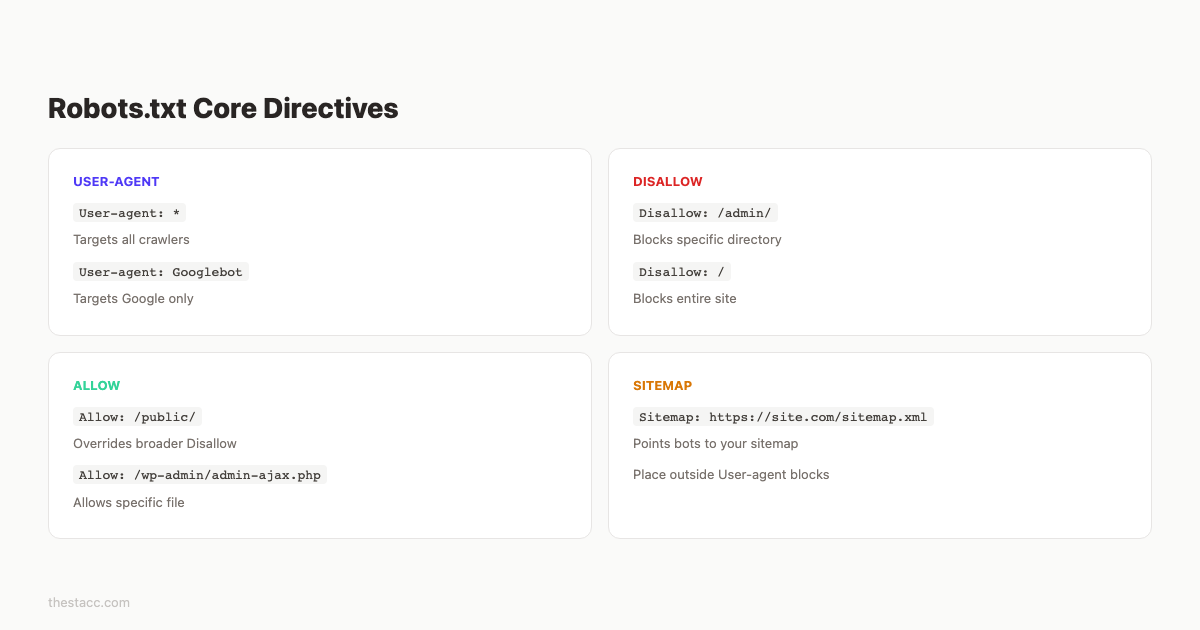Image resolution: width=1200 pixels, height=630 pixels.
Task: Click the Targets Google only caption
Action: [x=133, y=298]
